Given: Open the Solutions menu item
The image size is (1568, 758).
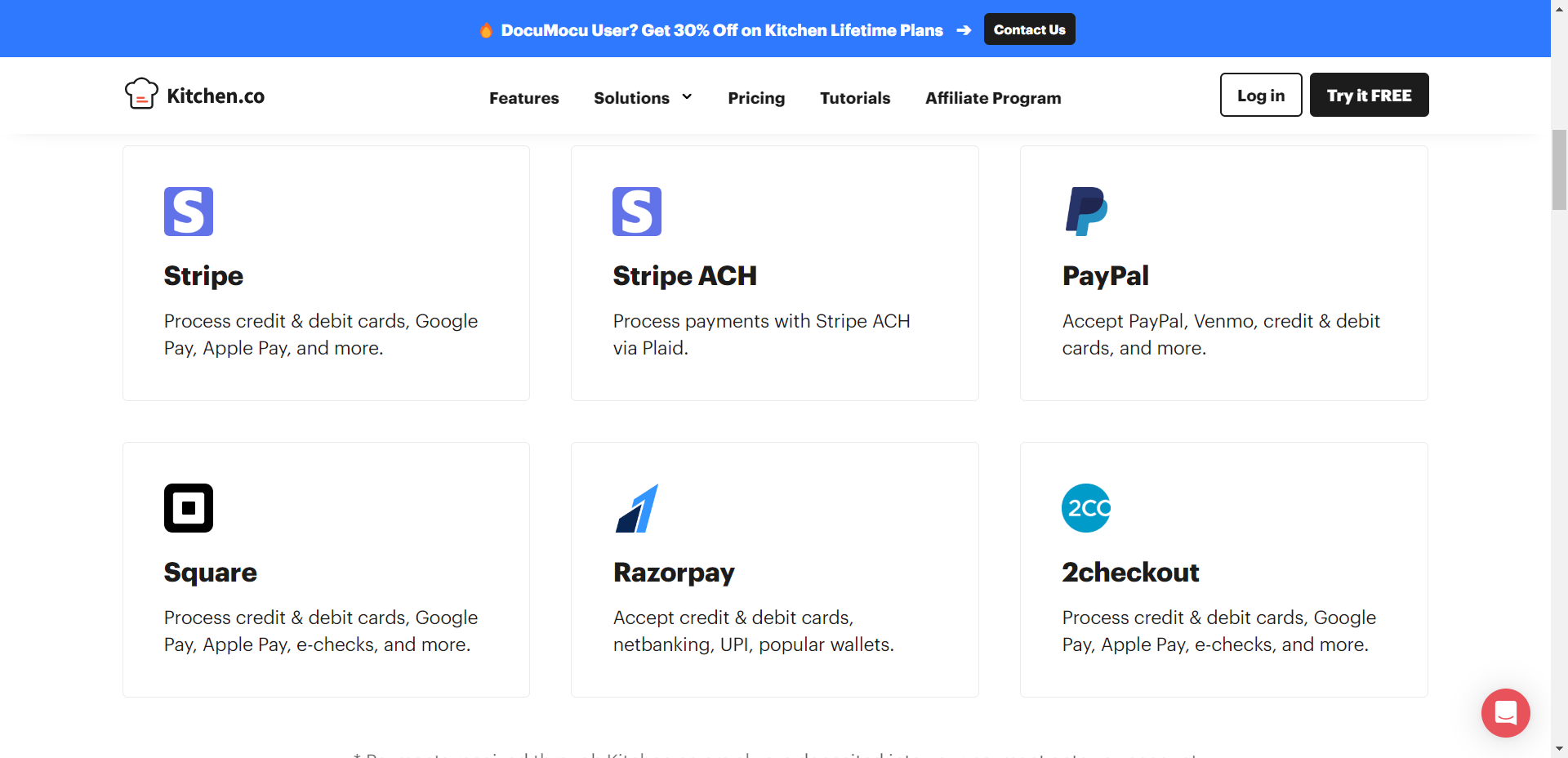Looking at the screenshot, I should coord(631,98).
